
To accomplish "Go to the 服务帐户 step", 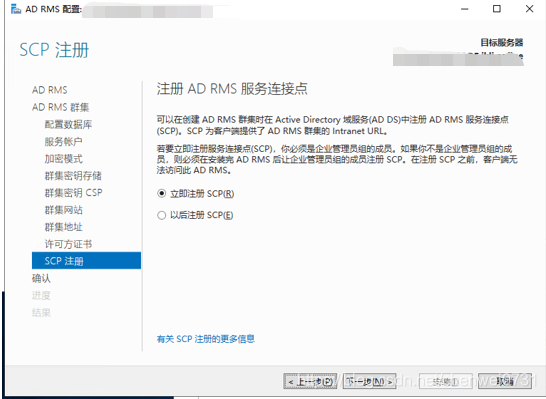I will click(x=63, y=141).
